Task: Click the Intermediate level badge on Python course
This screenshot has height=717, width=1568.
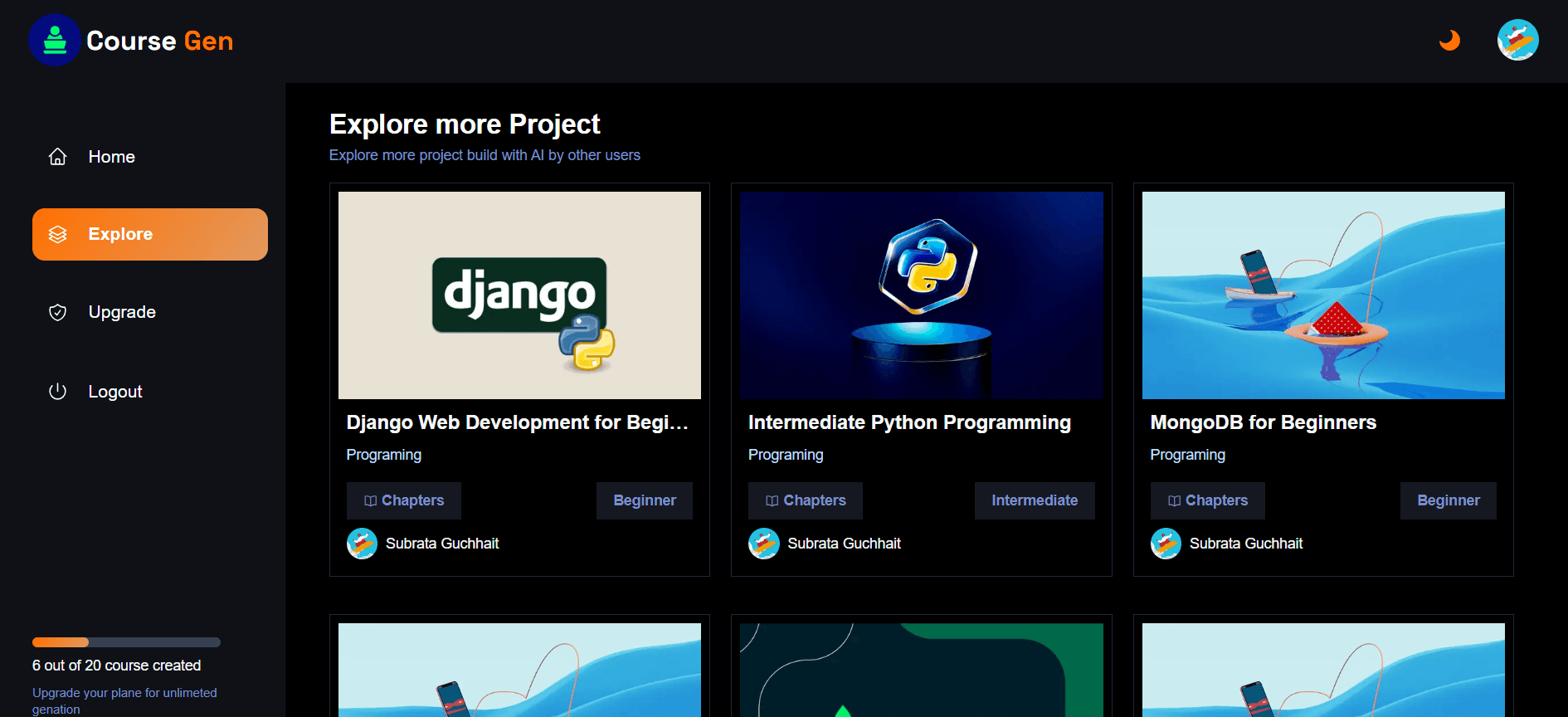Action: [x=1034, y=500]
